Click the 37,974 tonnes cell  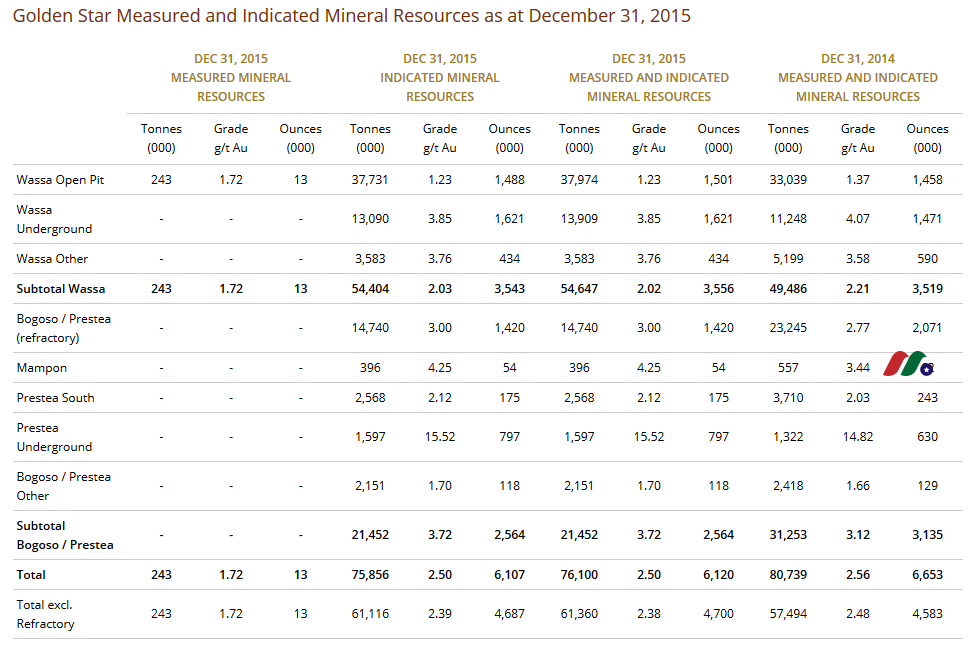[x=579, y=180]
